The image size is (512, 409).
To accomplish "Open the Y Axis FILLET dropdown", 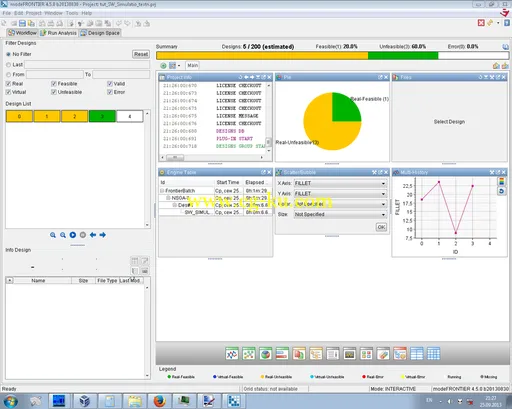I will (x=340, y=194).
